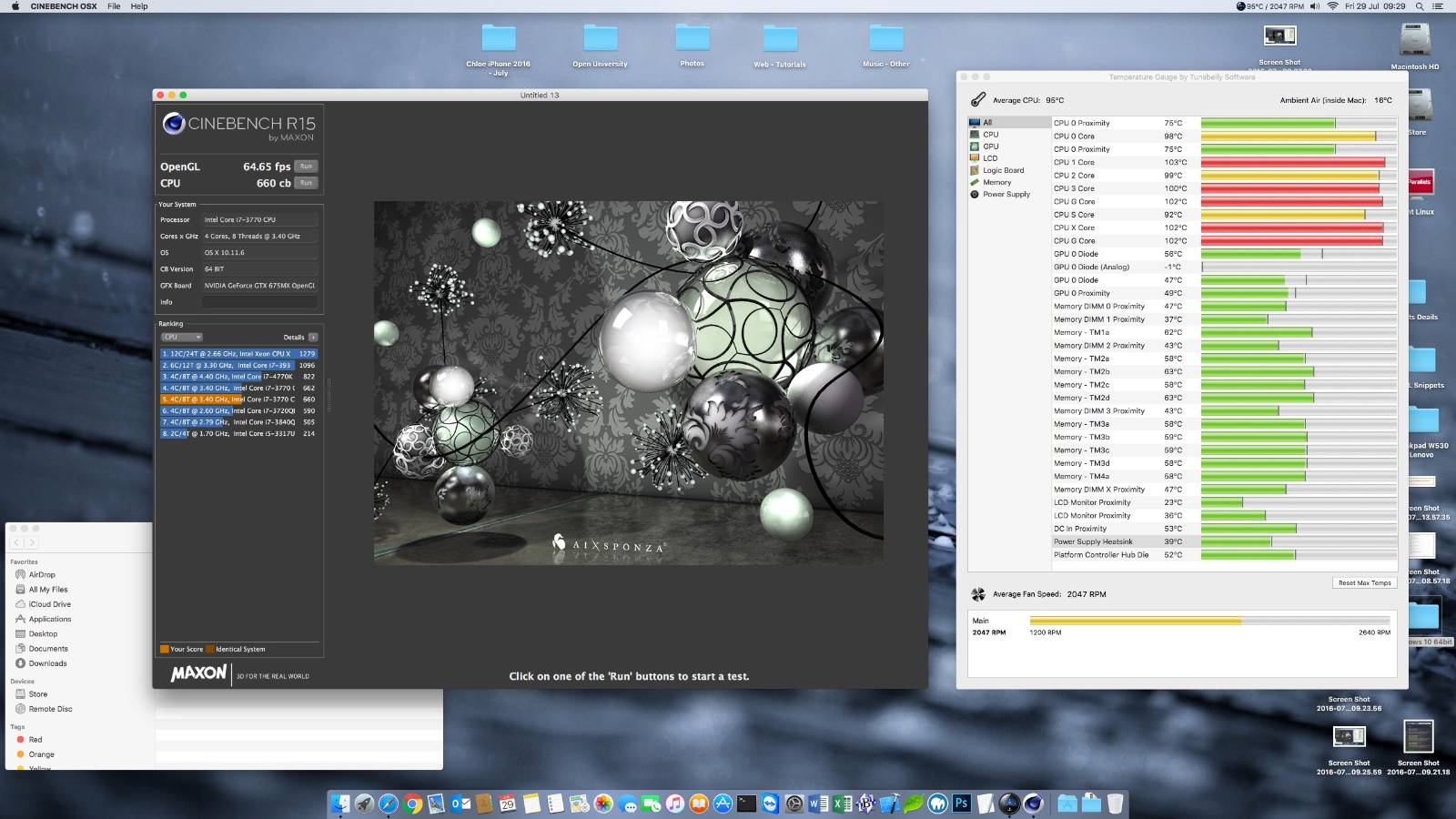Image resolution: width=1456 pixels, height=819 pixels.
Task: Run the OpenGL benchmark test
Action: 306,167
